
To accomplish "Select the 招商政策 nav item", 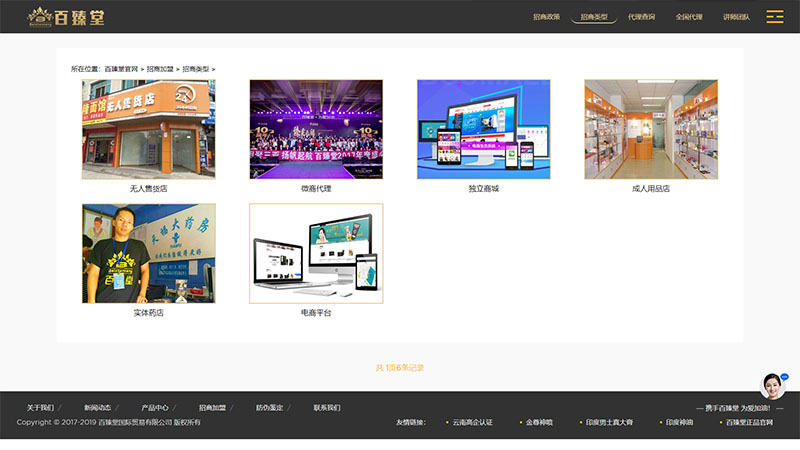I will tap(546, 17).
